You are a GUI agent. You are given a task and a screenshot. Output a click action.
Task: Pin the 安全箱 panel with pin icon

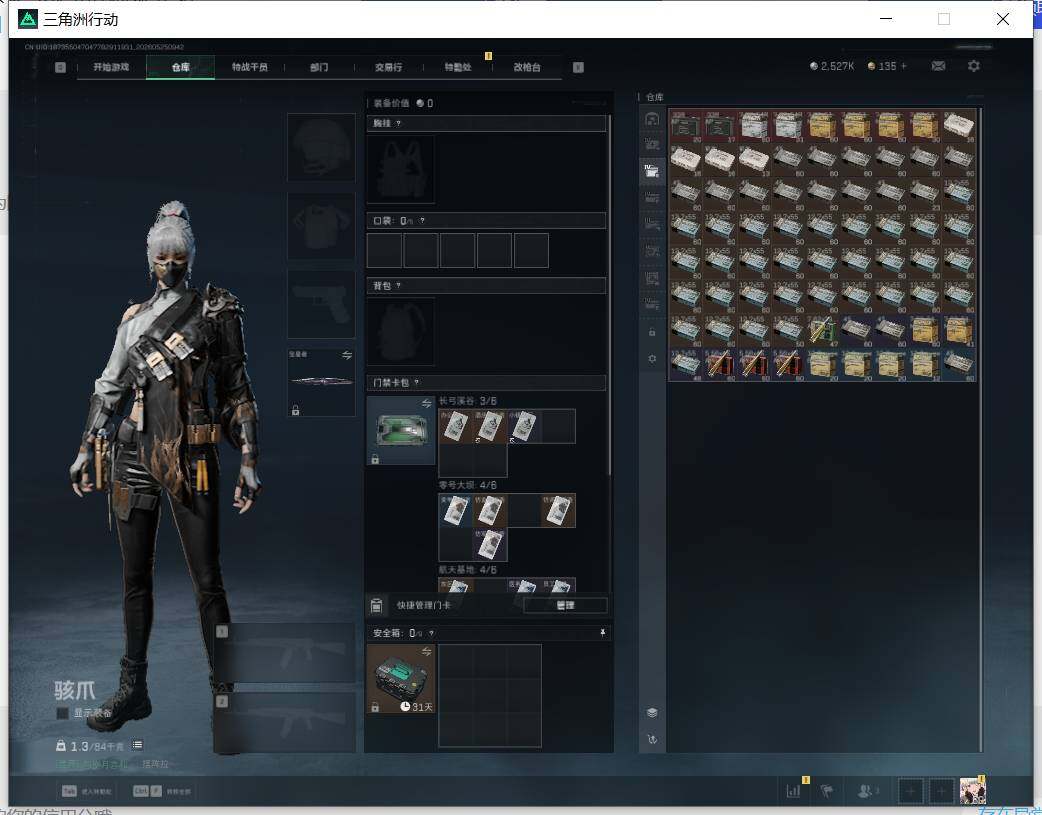(x=603, y=633)
